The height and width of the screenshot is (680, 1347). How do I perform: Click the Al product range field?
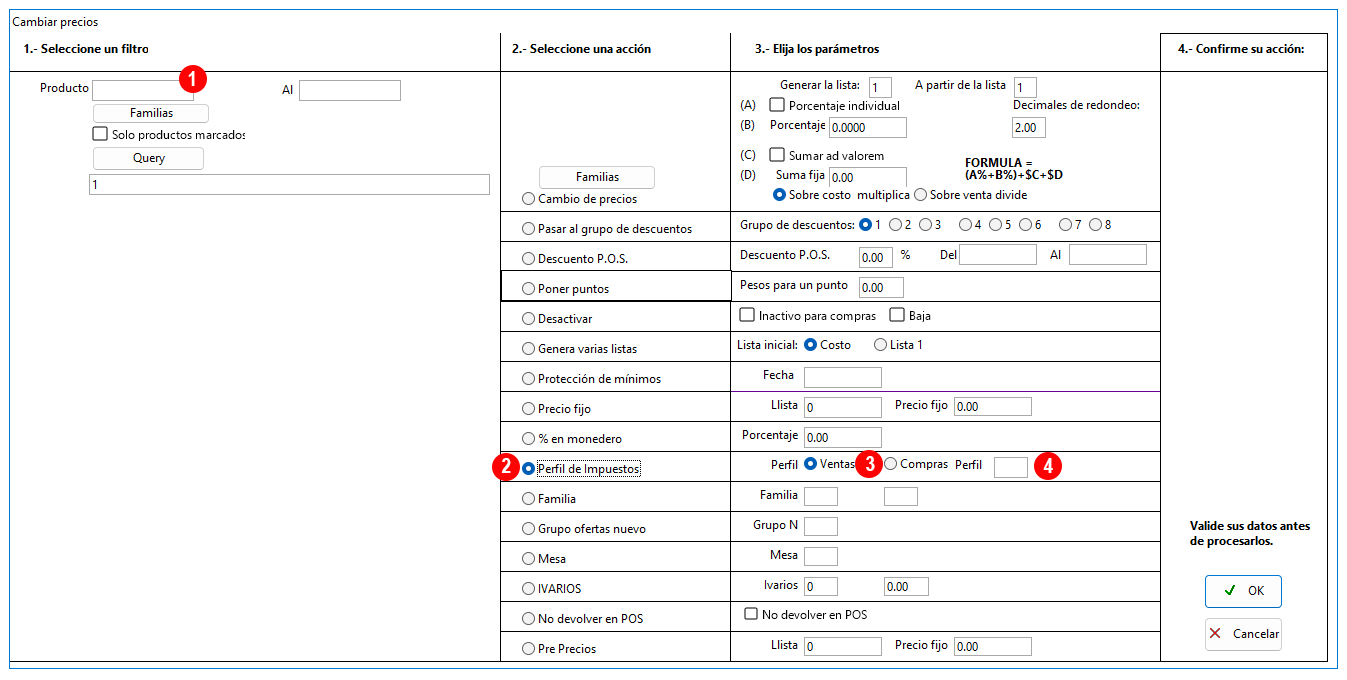[x=349, y=91]
